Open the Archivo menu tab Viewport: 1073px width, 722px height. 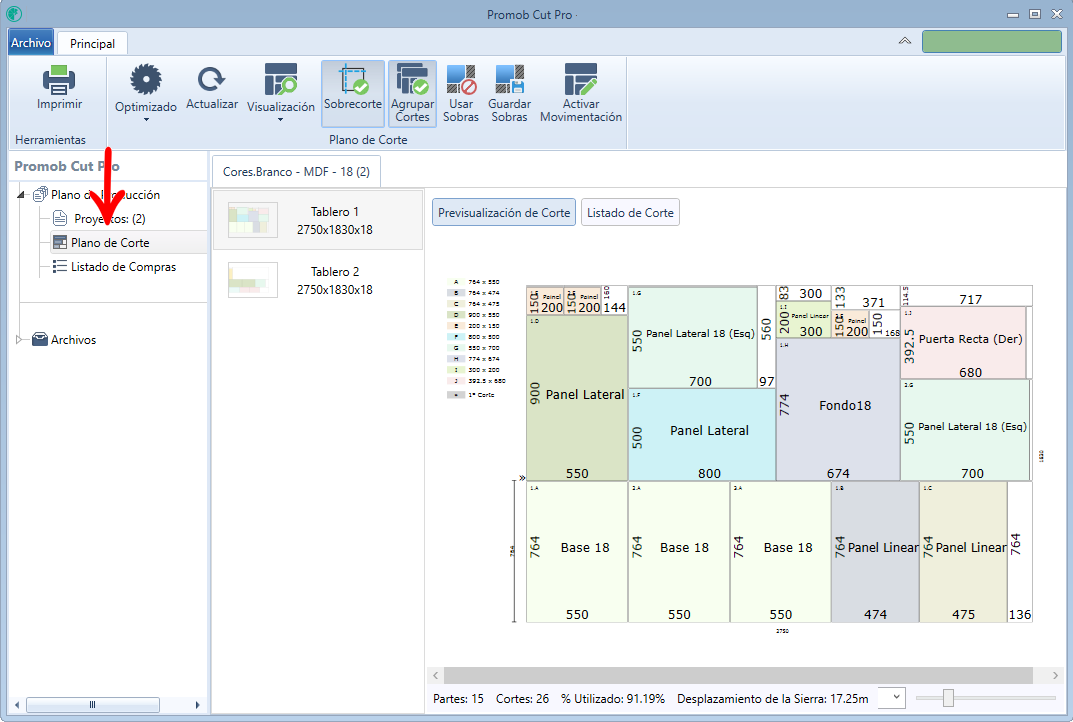[x=31, y=42]
